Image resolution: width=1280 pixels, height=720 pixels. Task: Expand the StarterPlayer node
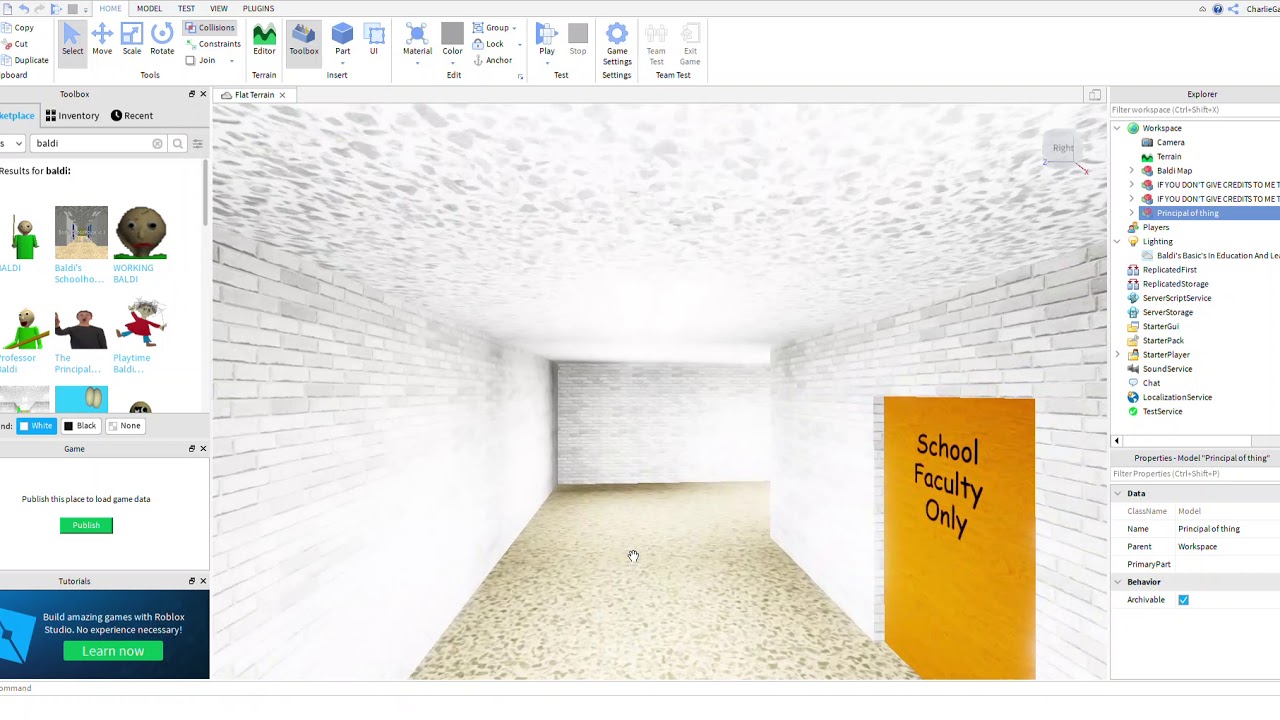point(1117,355)
